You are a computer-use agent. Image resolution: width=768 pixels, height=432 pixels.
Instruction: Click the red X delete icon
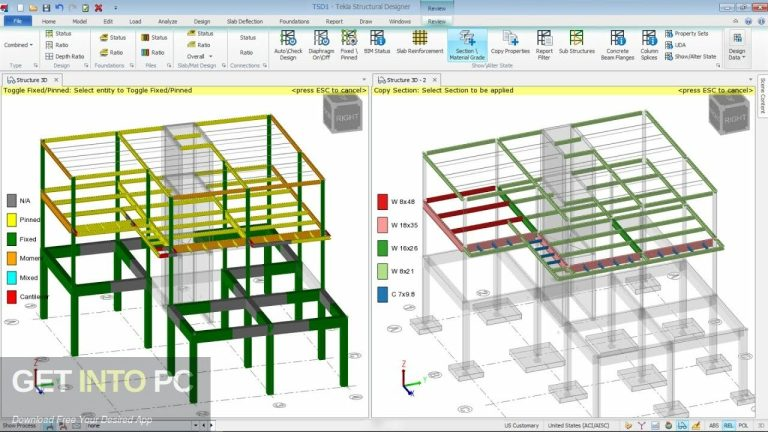pyautogui.click(x=98, y=8)
